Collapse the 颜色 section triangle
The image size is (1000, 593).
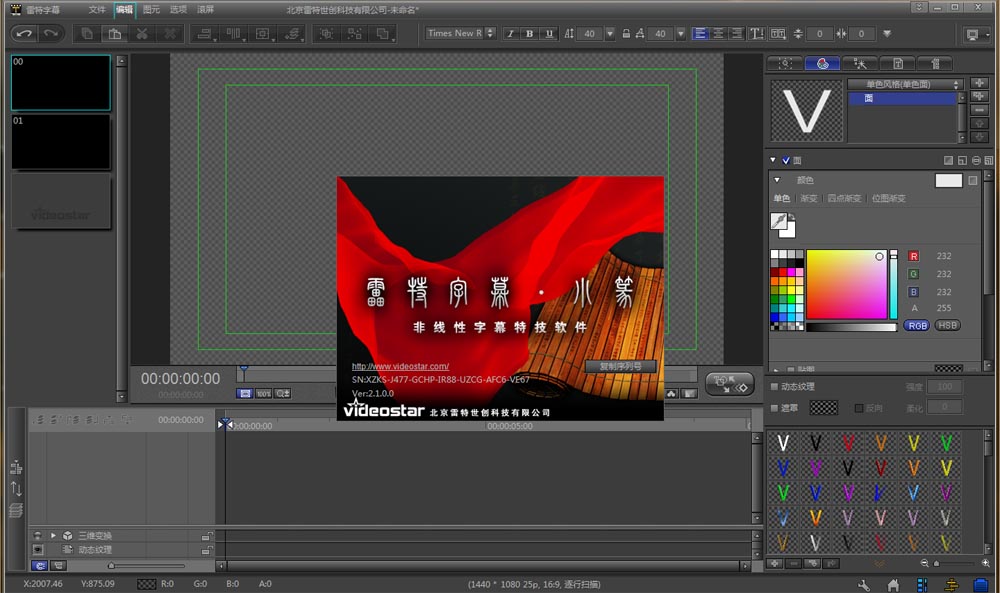click(777, 180)
